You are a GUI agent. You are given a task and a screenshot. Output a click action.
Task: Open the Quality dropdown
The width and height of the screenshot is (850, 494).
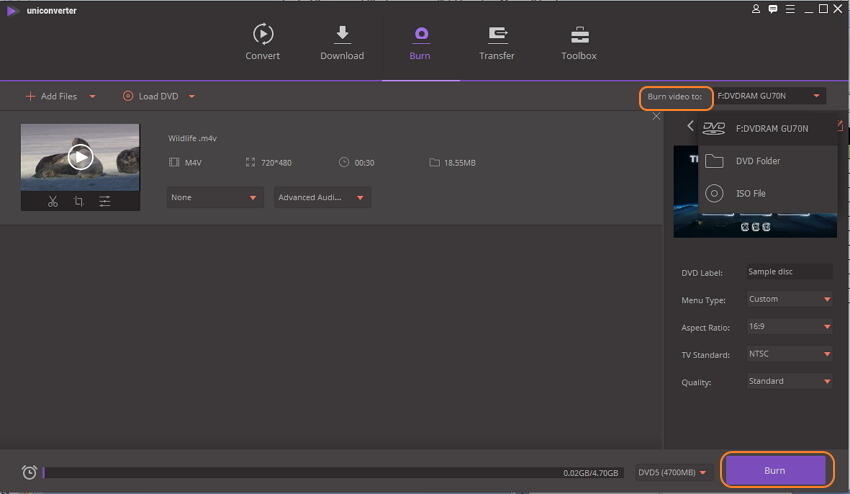click(789, 381)
